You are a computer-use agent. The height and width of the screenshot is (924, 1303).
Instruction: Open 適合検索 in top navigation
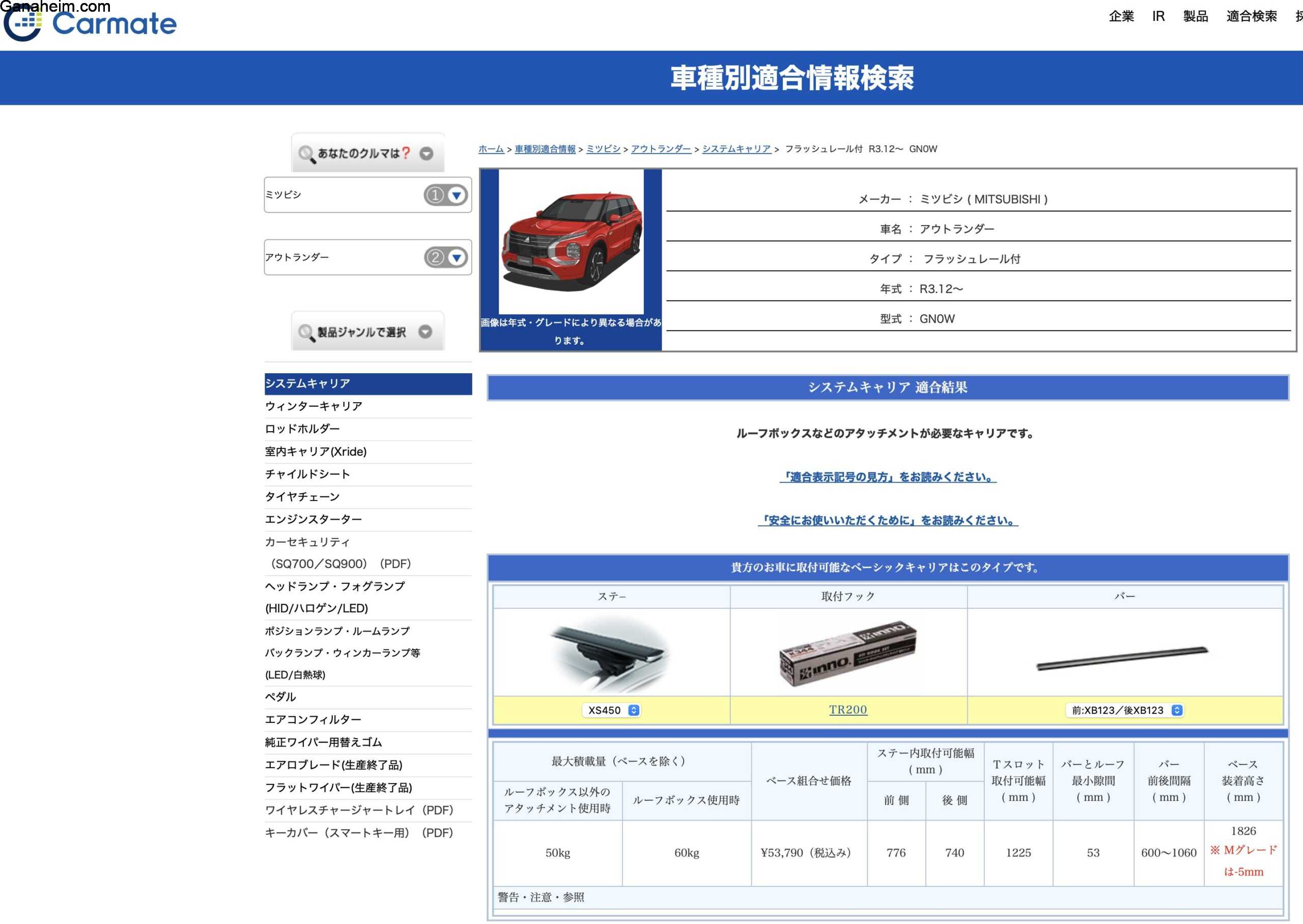(x=1251, y=16)
